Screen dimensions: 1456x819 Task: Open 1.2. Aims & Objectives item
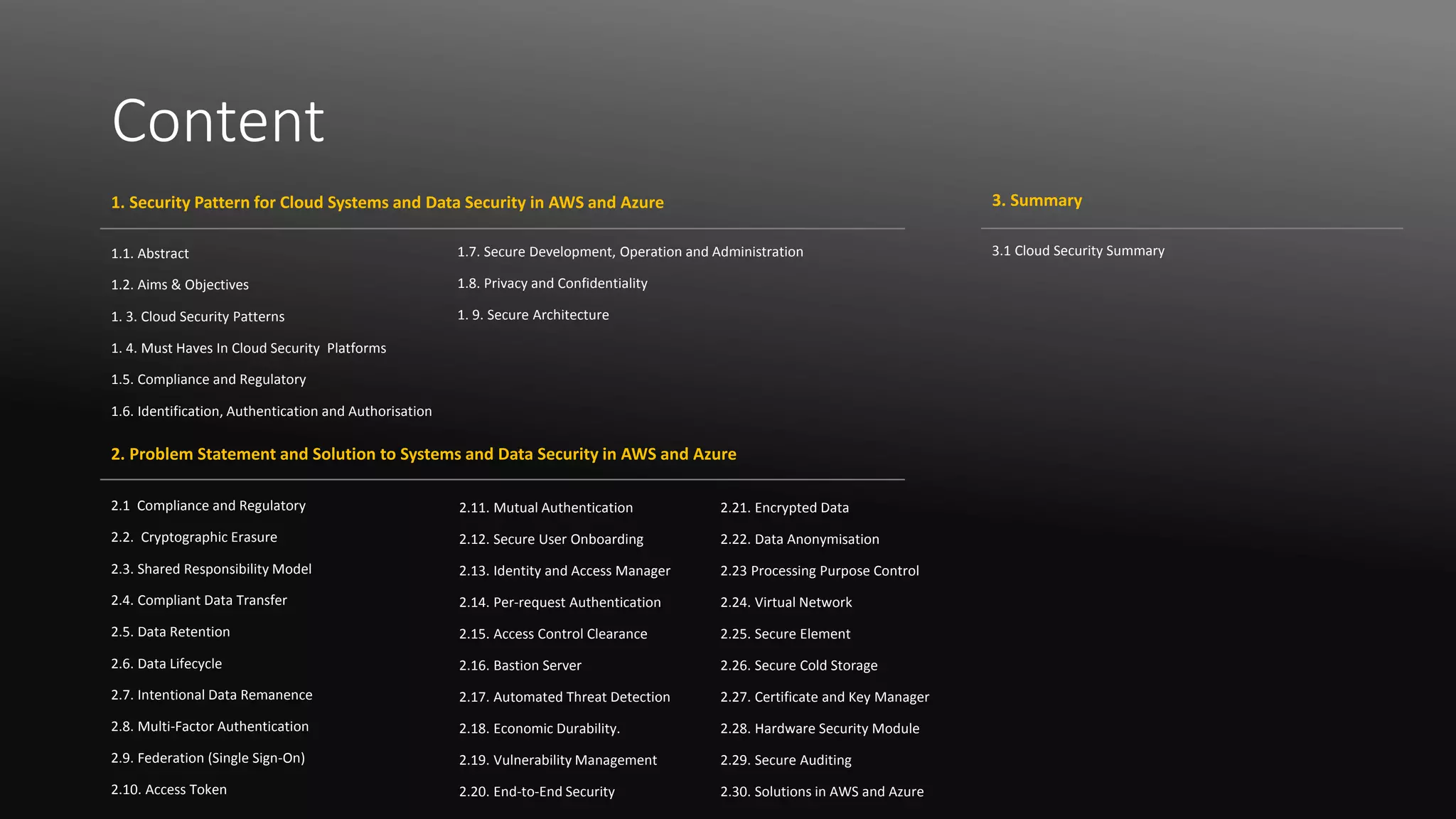coord(180,285)
